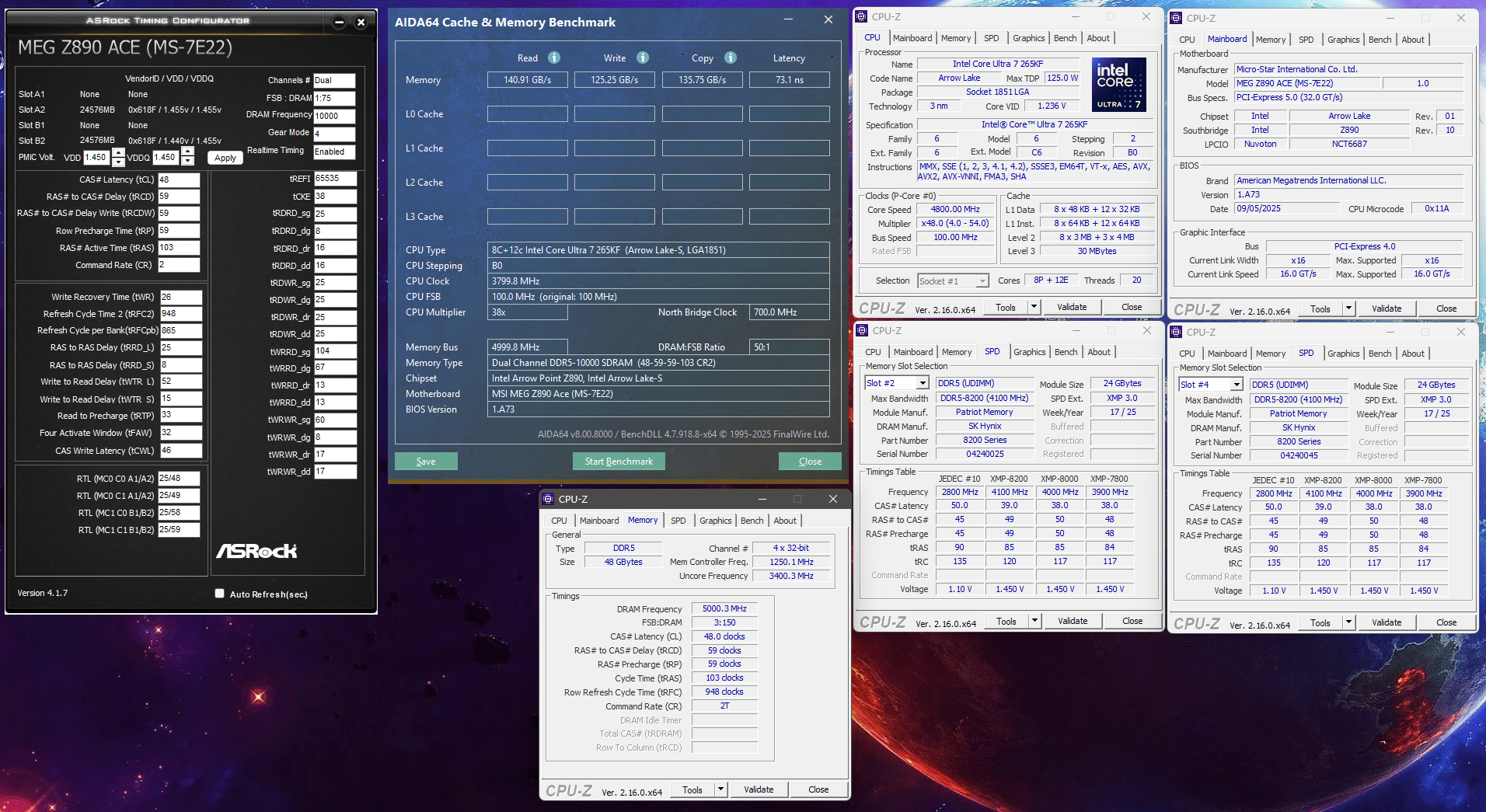Click the CPU-Z title icon in the Slot #4 SPD window
Image resolution: width=1486 pixels, height=812 pixels.
1177,332
